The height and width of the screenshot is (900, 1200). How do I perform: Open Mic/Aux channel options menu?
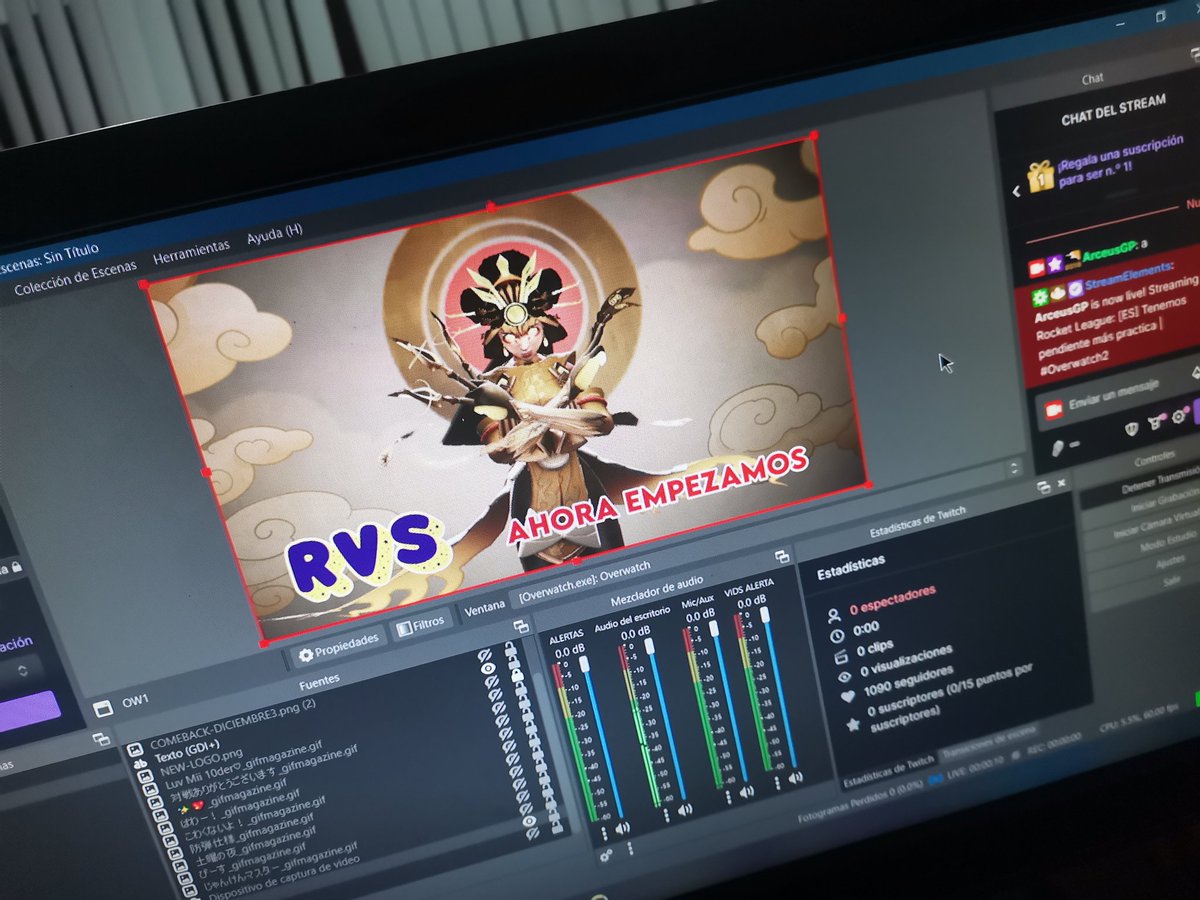(729, 798)
